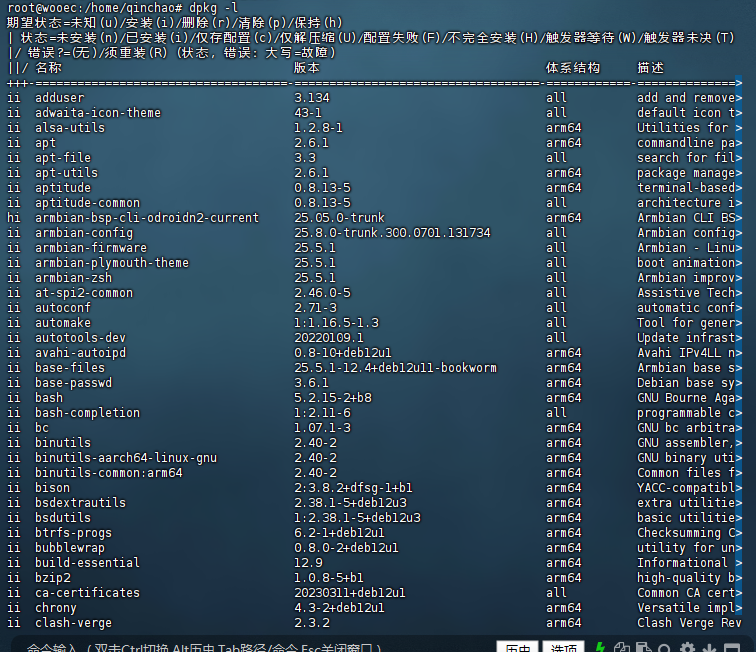Image resolution: width=756 pixels, height=652 pixels.
Task: Select package name apt-file
Action: pyautogui.click(x=63, y=158)
